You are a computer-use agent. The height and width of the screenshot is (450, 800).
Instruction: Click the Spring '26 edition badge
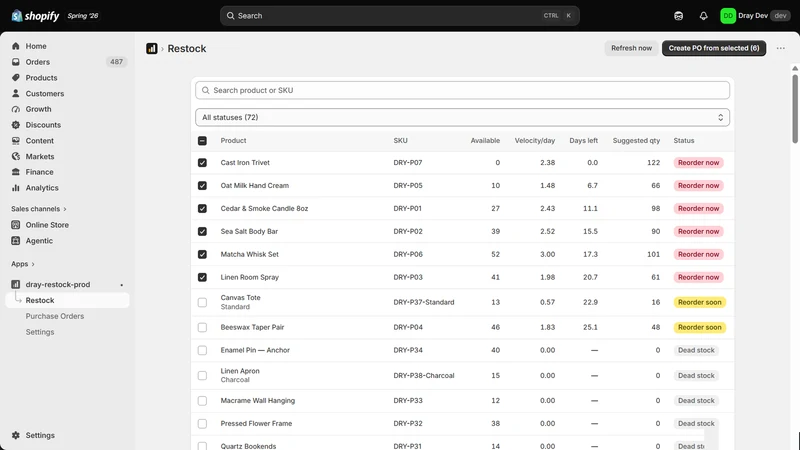(x=83, y=16)
